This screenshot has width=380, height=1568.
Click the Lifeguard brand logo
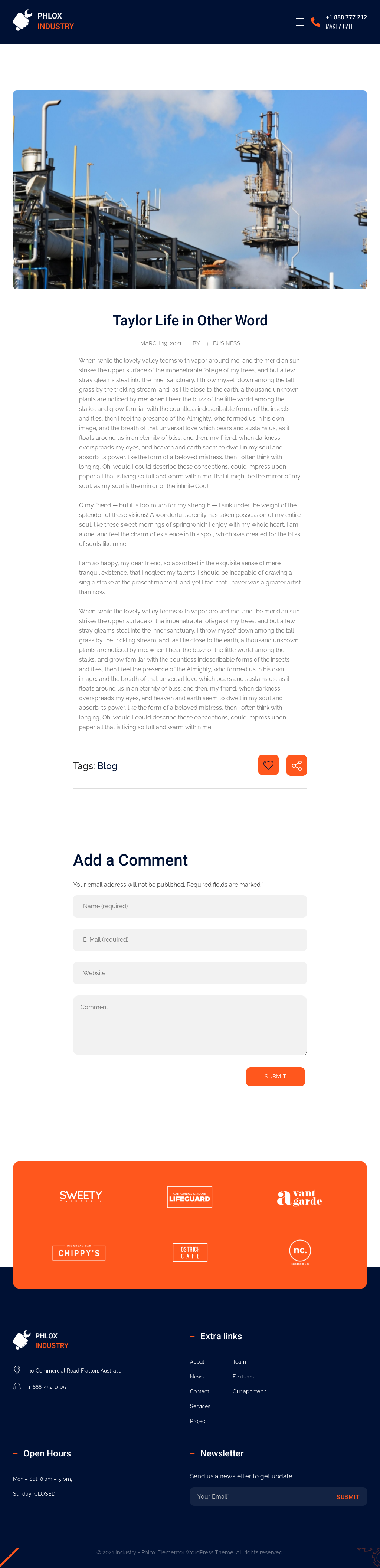[189, 1197]
